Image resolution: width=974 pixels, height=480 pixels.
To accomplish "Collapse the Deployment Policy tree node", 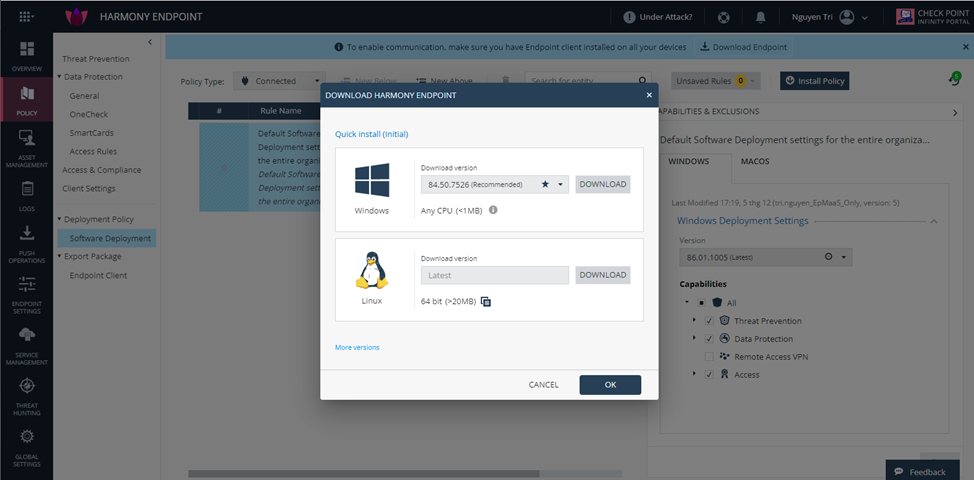I will click(59, 219).
